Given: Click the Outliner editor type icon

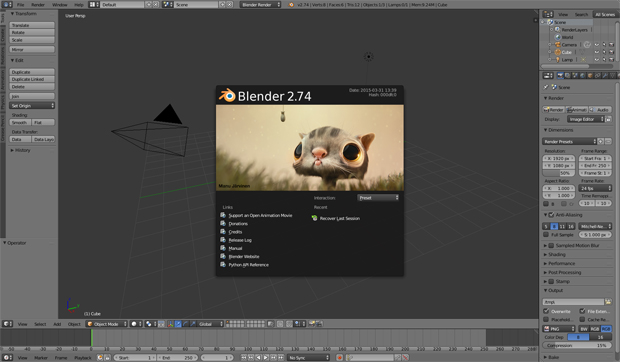Looking at the screenshot, I should [547, 14].
